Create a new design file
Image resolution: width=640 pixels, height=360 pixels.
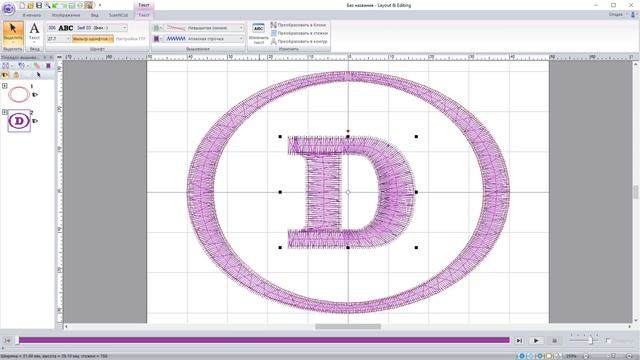(22, 5)
